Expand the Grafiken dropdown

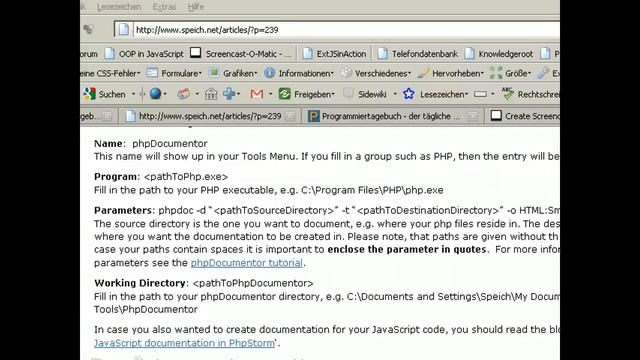pos(256,73)
